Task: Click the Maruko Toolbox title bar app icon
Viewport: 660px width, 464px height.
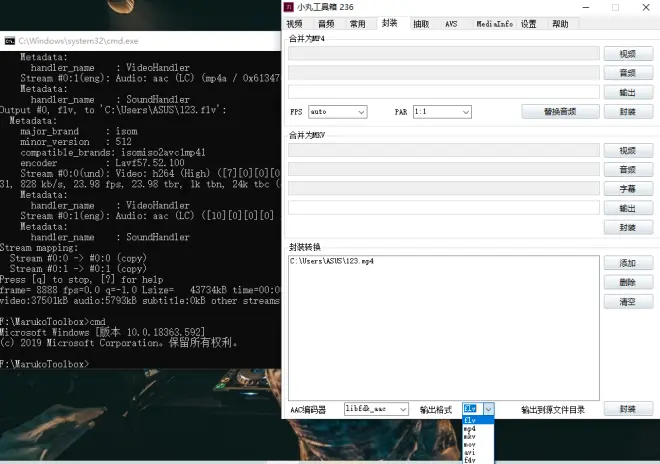Action: (288, 7)
